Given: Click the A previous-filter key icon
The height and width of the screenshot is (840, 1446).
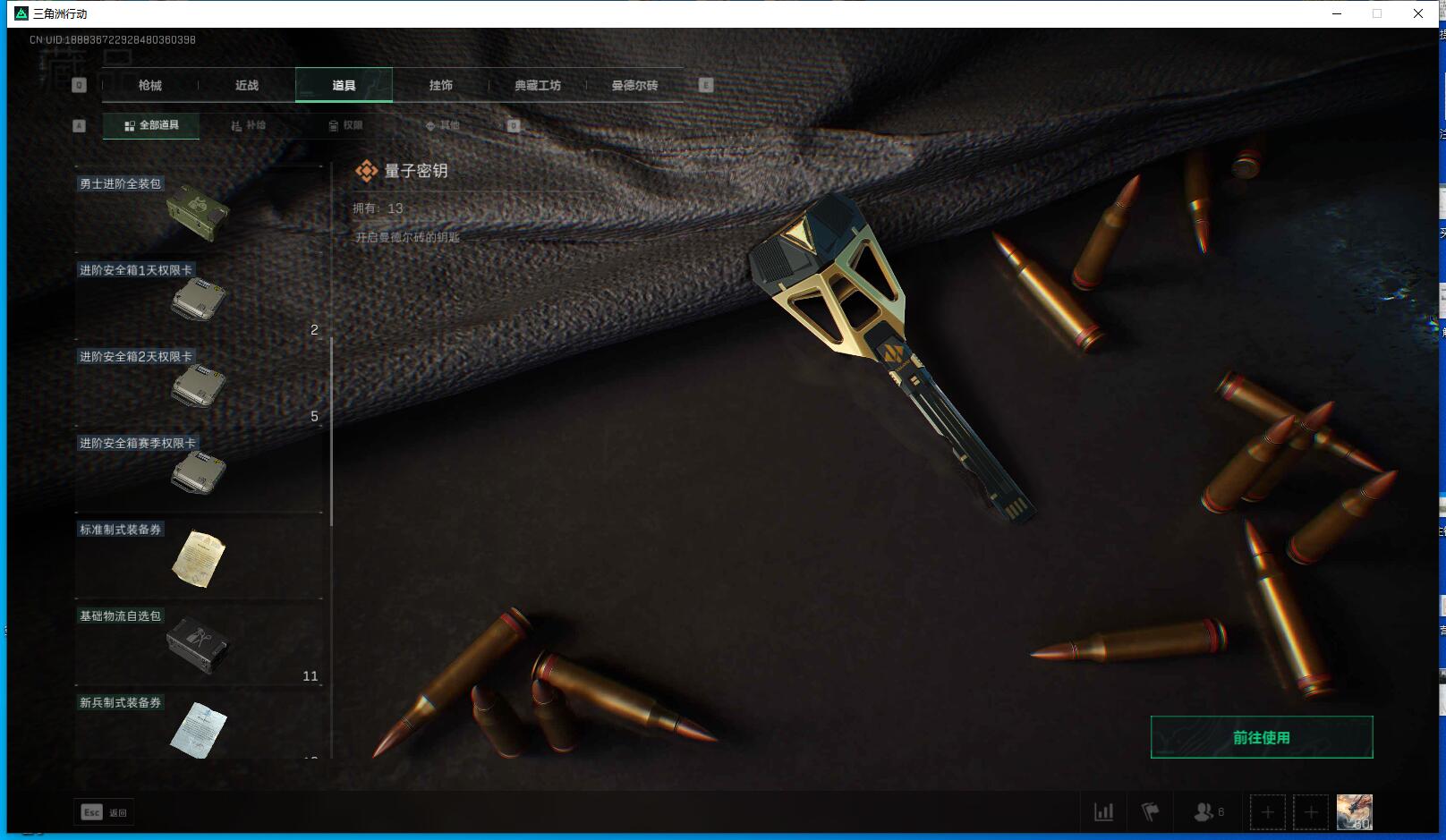Looking at the screenshot, I should click(79, 125).
